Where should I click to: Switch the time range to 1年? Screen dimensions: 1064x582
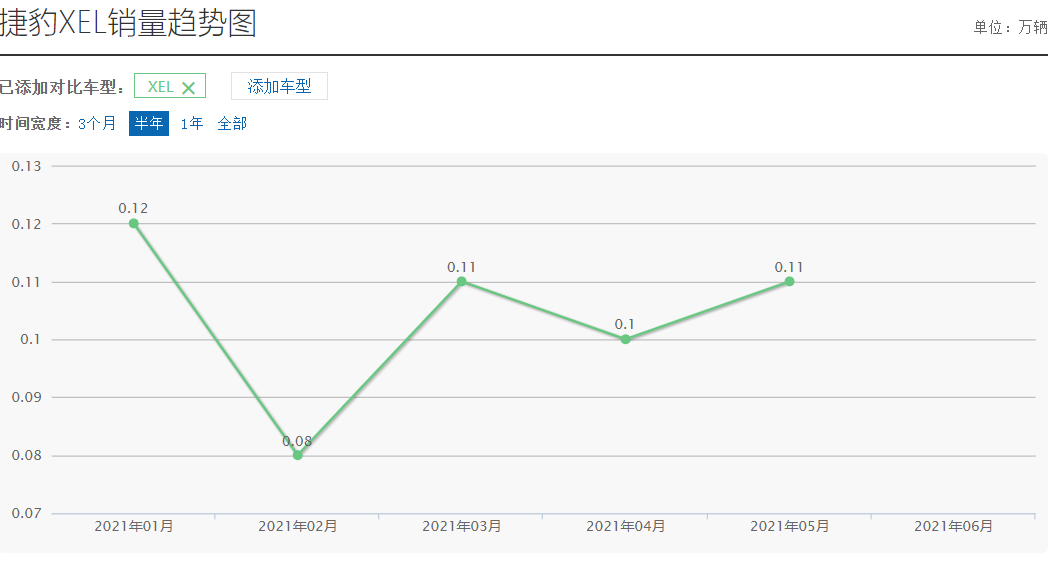tap(192, 123)
